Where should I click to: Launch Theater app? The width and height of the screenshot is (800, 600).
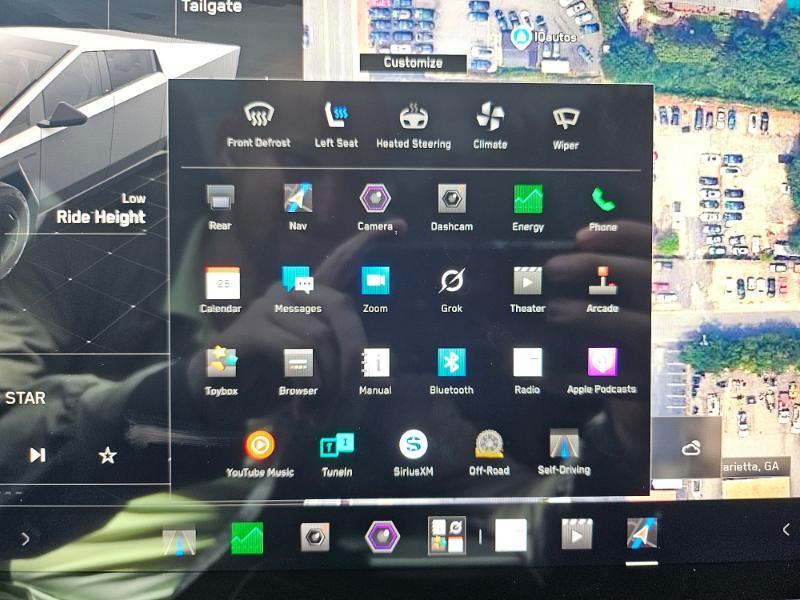click(528, 289)
